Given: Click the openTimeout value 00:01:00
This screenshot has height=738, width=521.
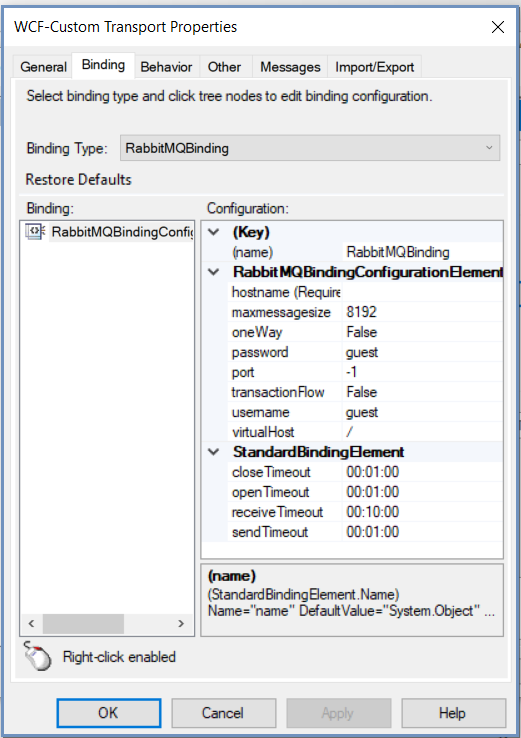Looking at the screenshot, I should click(422, 492).
